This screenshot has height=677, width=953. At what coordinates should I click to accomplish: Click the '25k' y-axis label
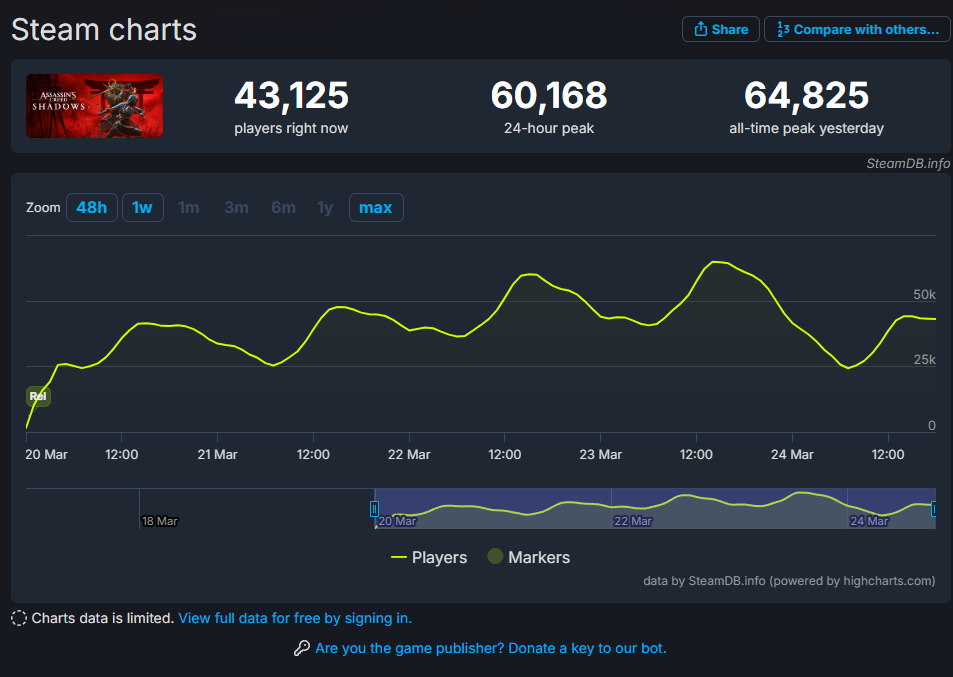tap(924, 360)
